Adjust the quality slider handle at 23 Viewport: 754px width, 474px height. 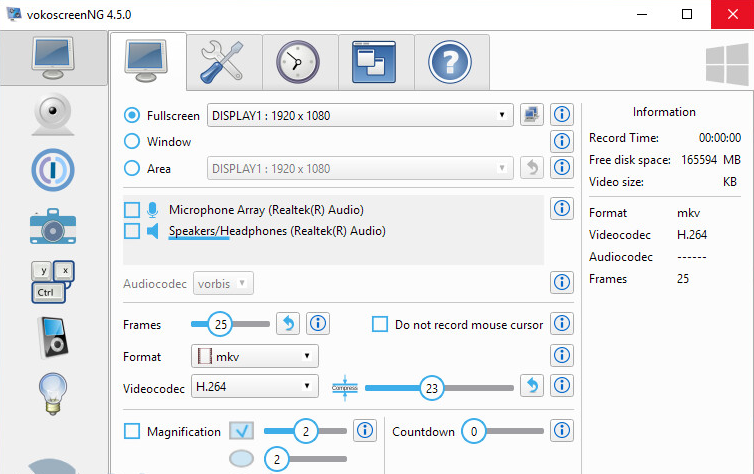coord(432,388)
